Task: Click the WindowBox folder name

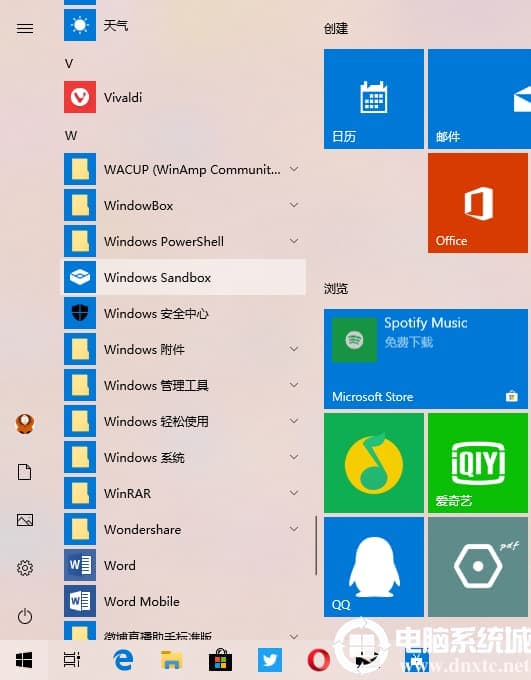Action: pyautogui.click(x=139, y=206)
